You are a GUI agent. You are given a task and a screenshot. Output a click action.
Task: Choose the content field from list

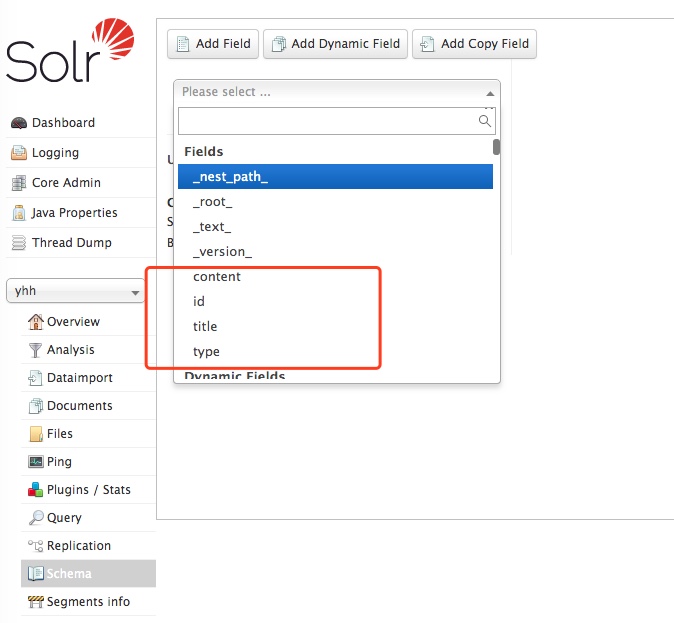217,277
